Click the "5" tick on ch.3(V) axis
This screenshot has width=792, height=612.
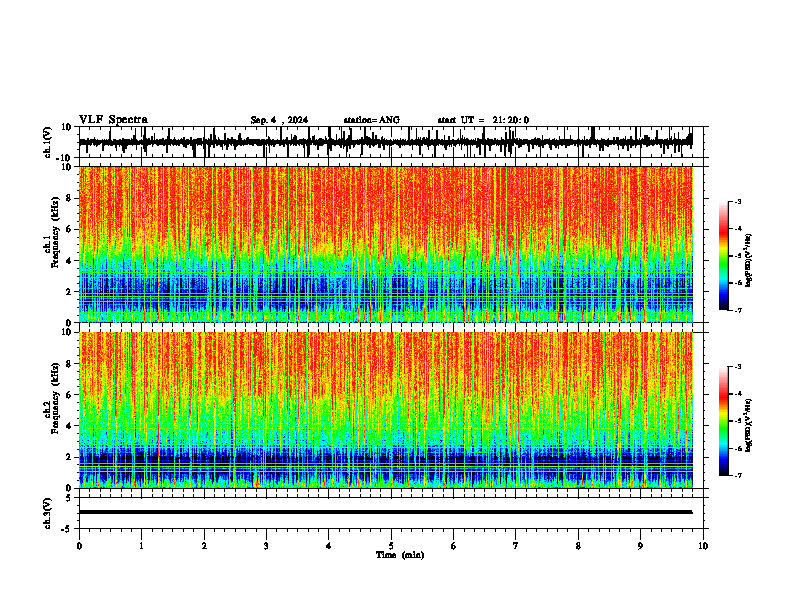coord(69,498)
